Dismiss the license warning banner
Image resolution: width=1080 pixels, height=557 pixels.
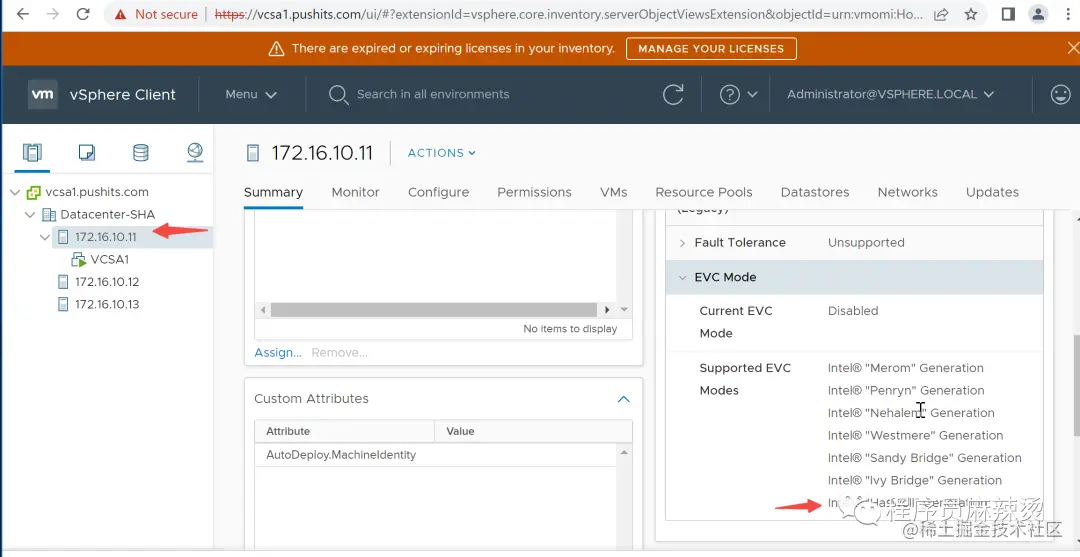(1072, 48)
